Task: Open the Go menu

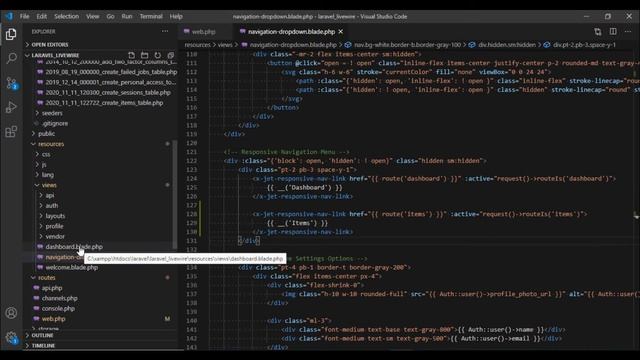Action: point(110,16)
